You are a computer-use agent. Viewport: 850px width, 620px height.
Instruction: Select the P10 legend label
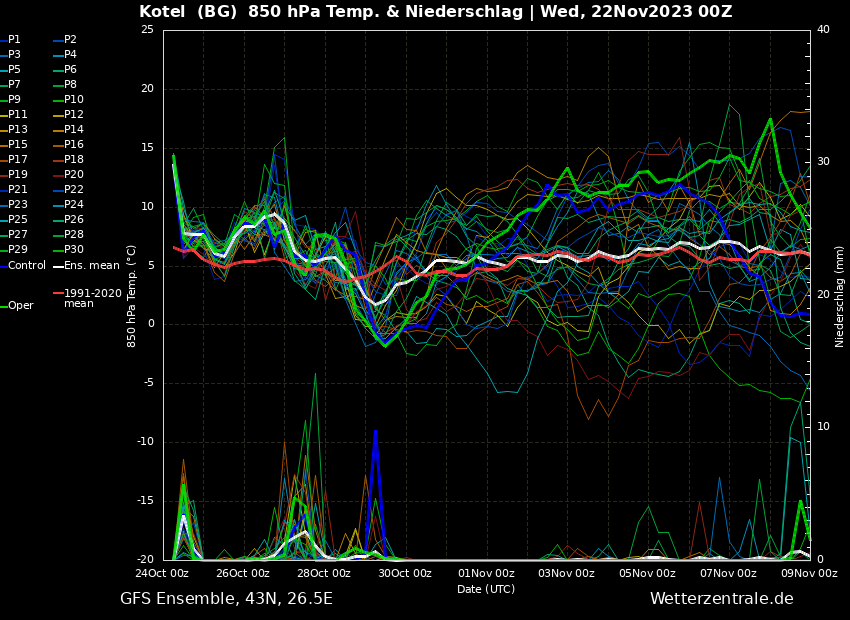point(74,100)
